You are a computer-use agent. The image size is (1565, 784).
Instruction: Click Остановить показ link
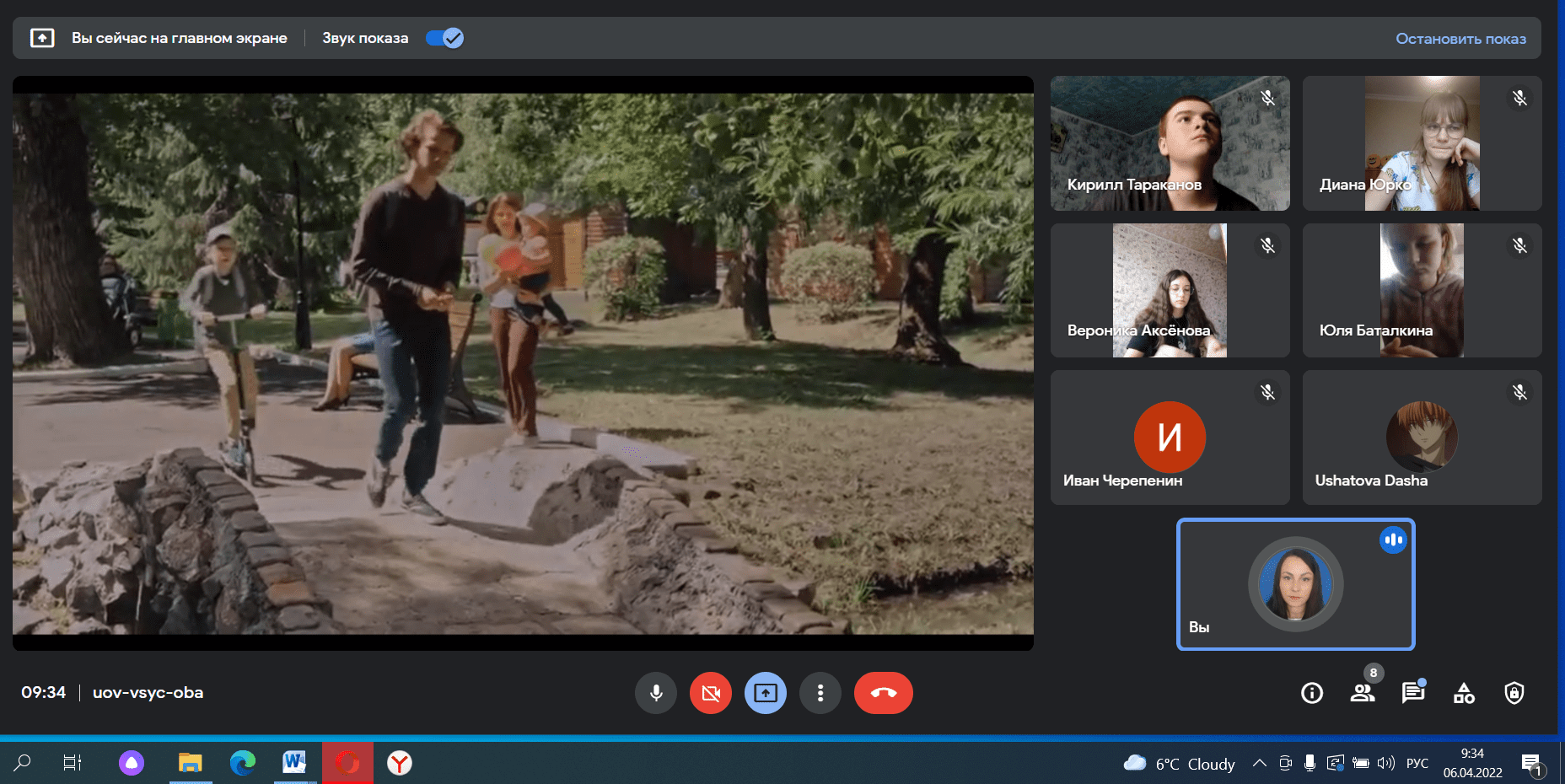1460,39
